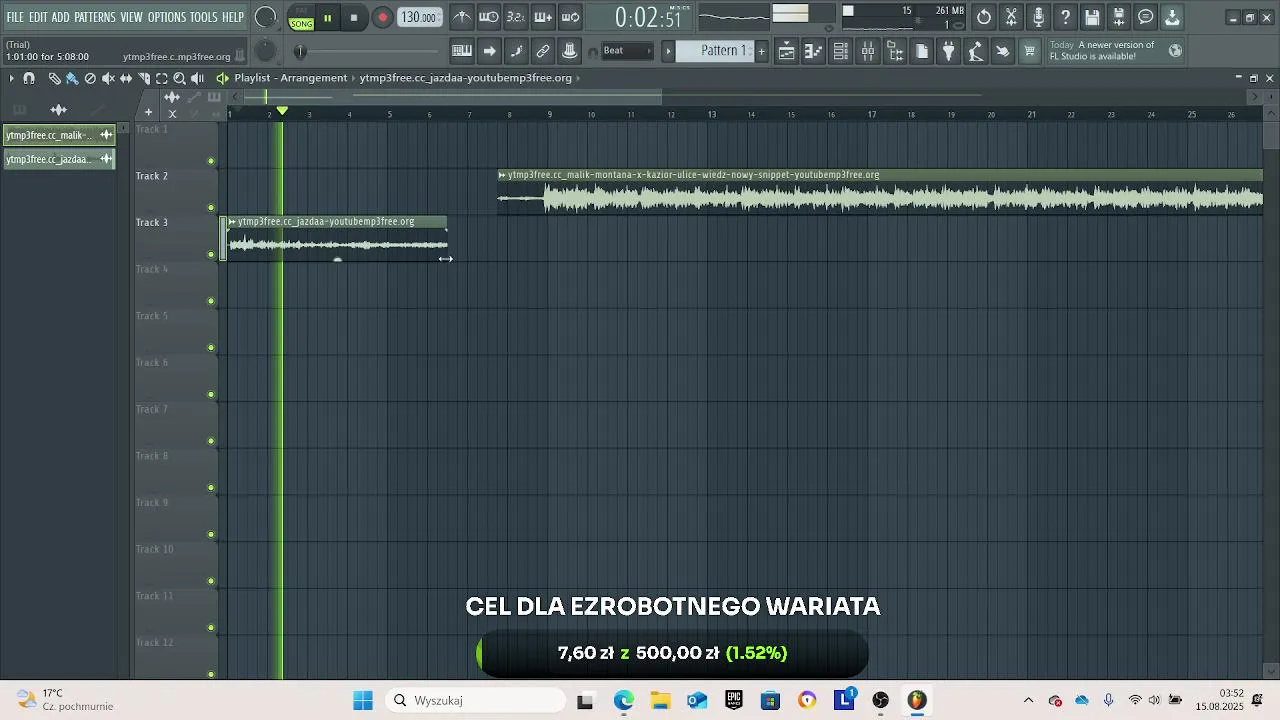The image size is (1280, 720).
Task: Save project with floppy disk icon
Action: (1092, 17)
